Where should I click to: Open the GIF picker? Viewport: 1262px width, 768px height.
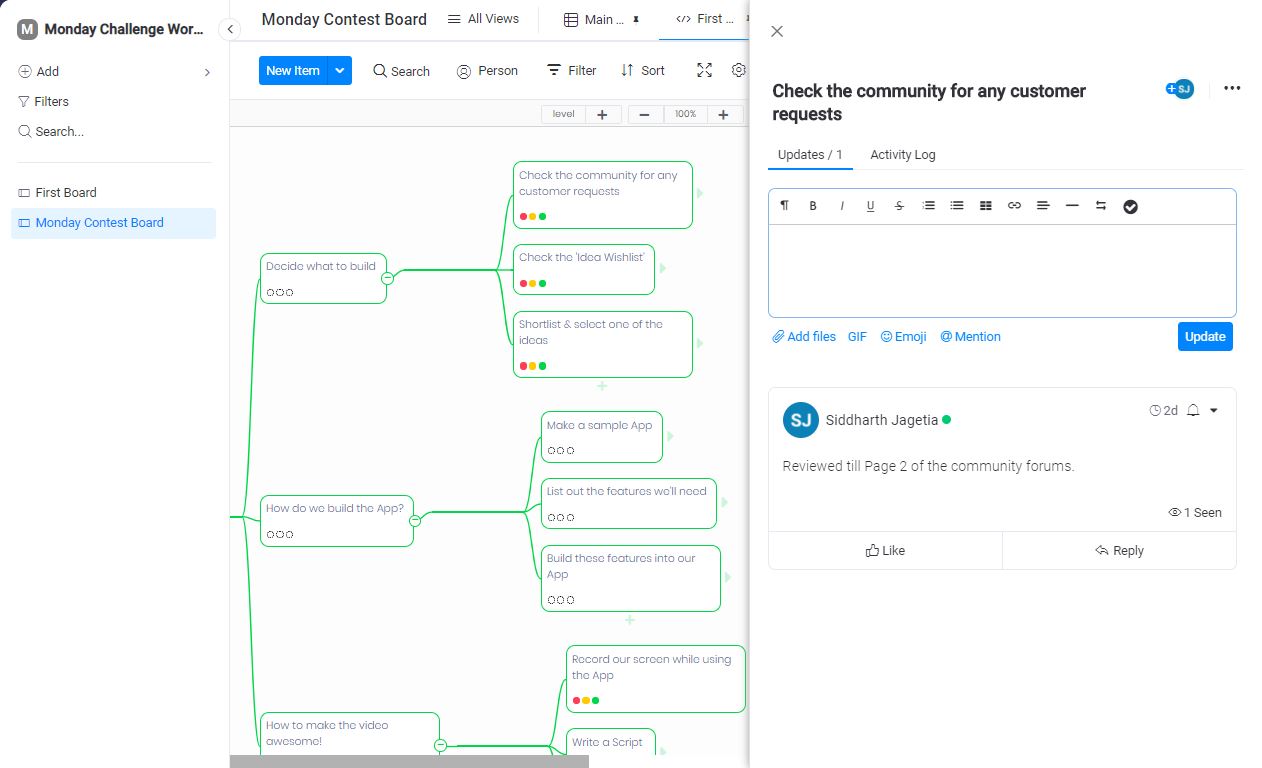click(857, 336)
